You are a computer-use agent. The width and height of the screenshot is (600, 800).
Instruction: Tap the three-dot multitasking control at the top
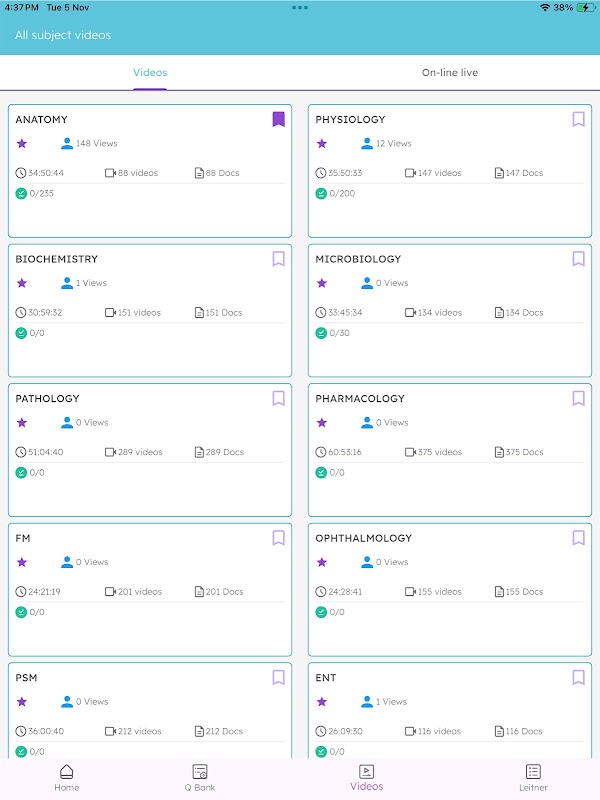coord(300,7)
